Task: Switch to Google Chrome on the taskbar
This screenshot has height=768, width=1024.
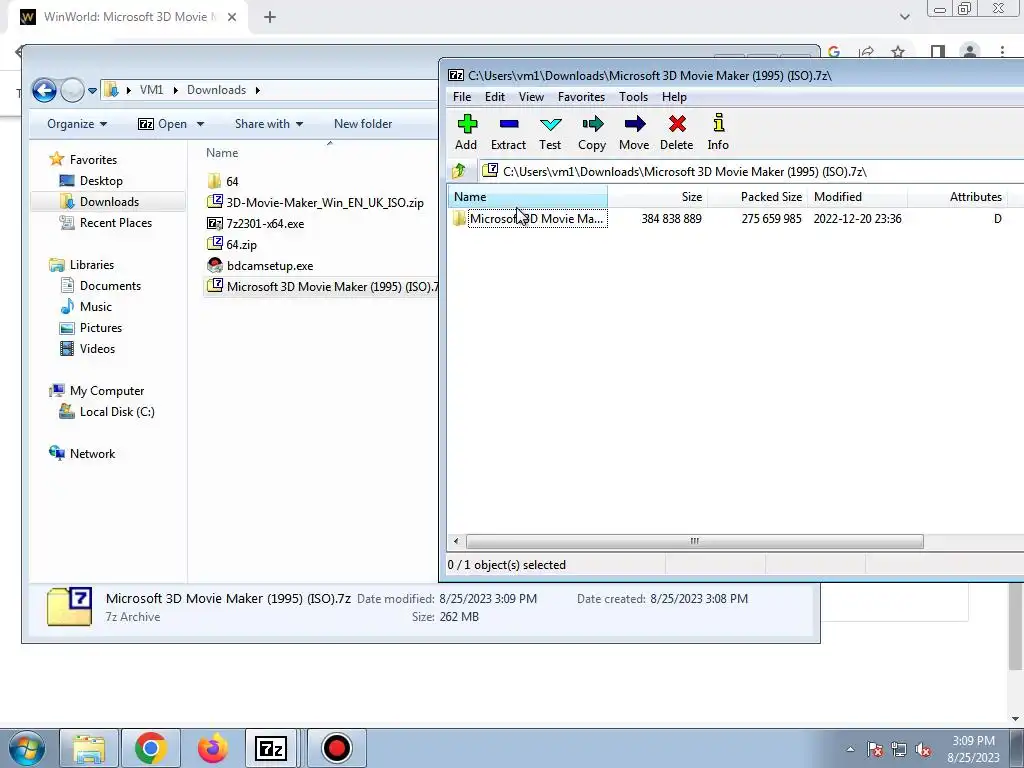Action: pos(151,748)
